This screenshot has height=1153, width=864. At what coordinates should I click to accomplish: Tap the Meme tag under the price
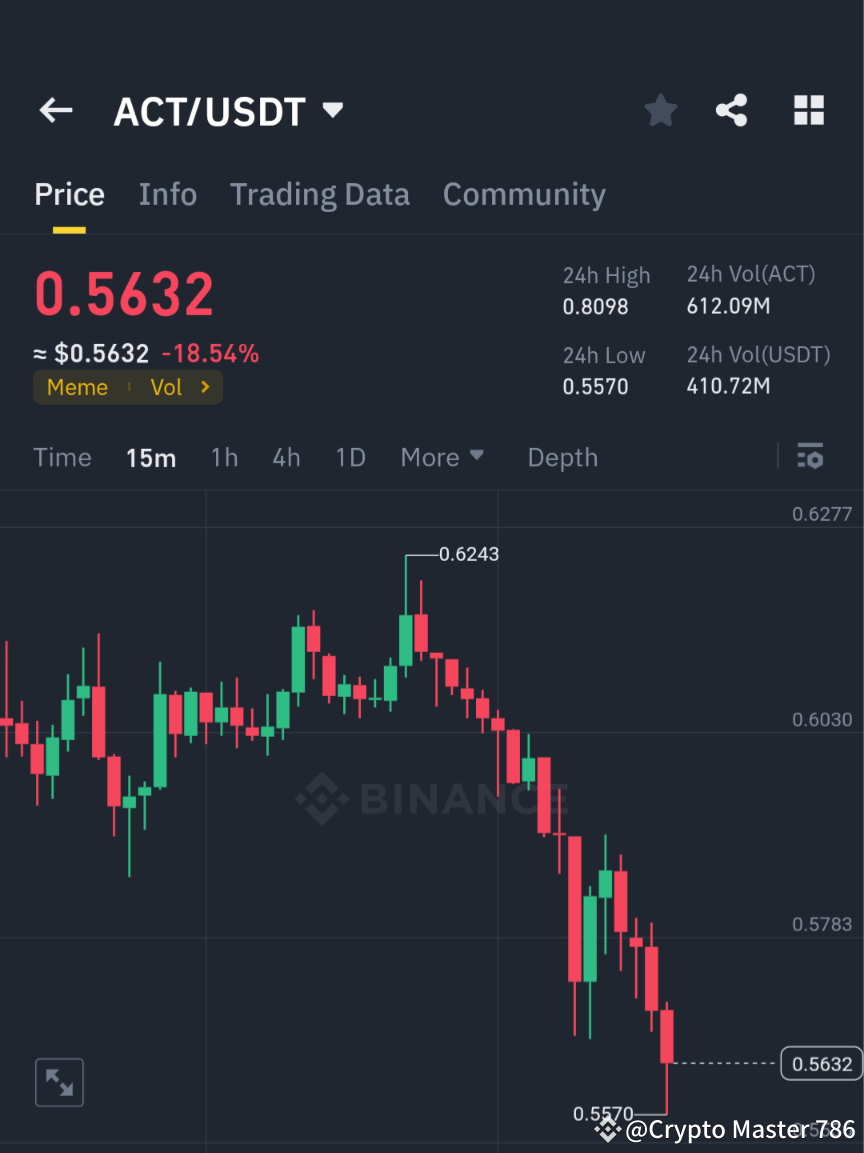pyautogui.click(x=77, y=387)
